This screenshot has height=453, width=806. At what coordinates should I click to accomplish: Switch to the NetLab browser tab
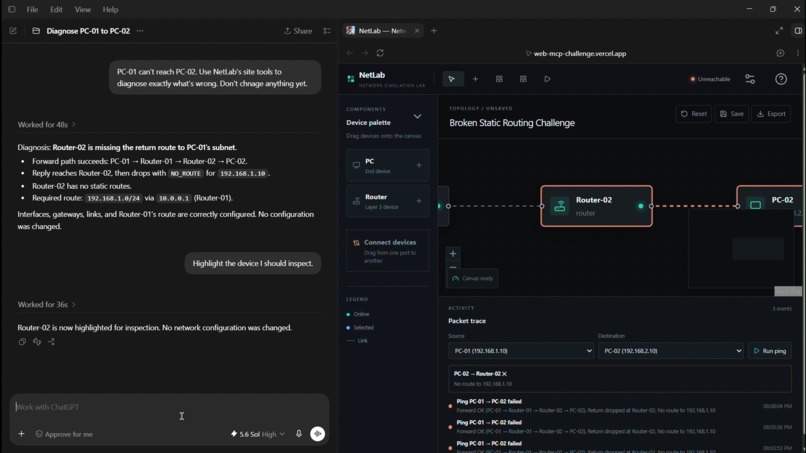coord(381,31)
